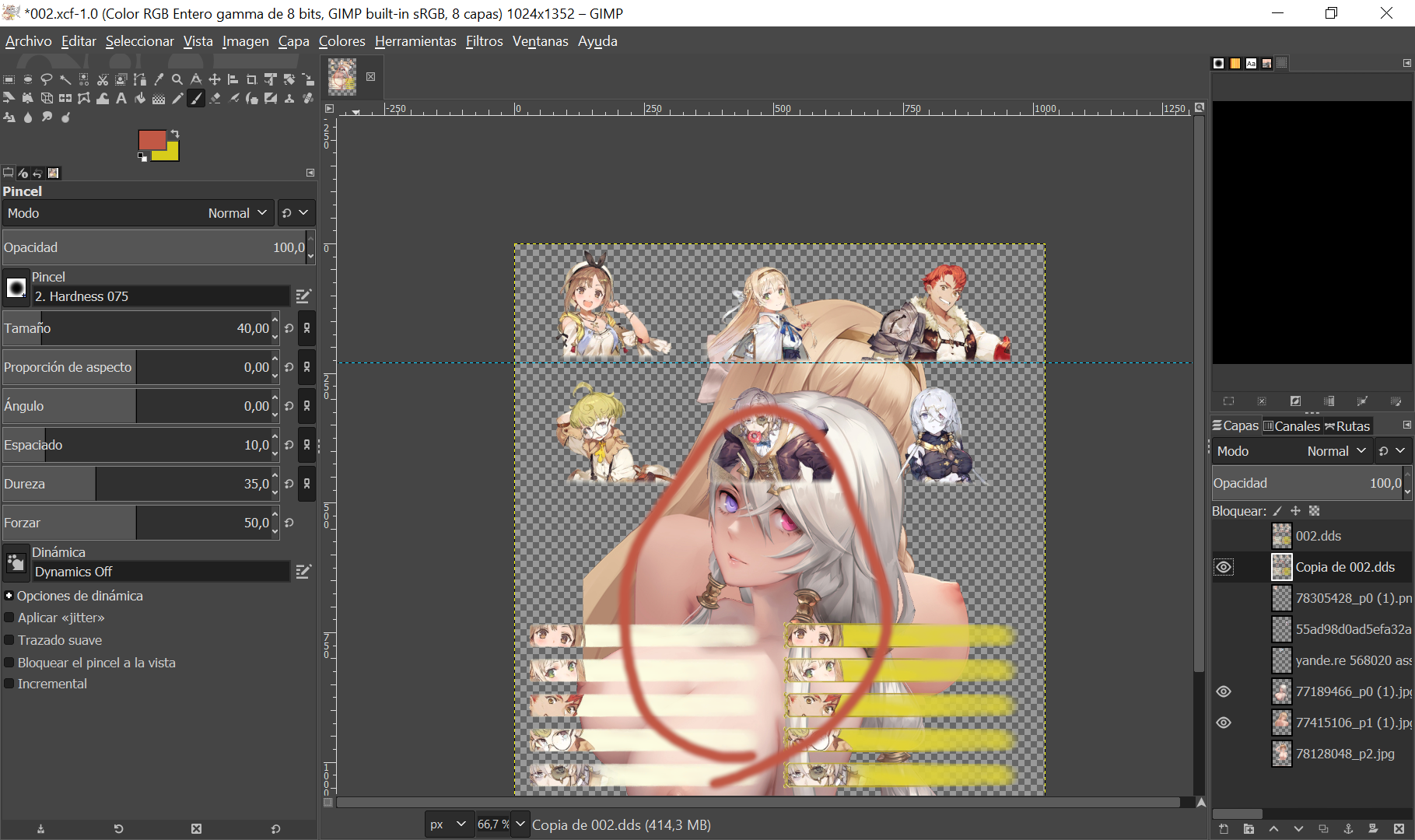This screenshot has width=1415, height=840.
Task: Open the tool options panel configuration menu
Action: [x=310, y=173]
